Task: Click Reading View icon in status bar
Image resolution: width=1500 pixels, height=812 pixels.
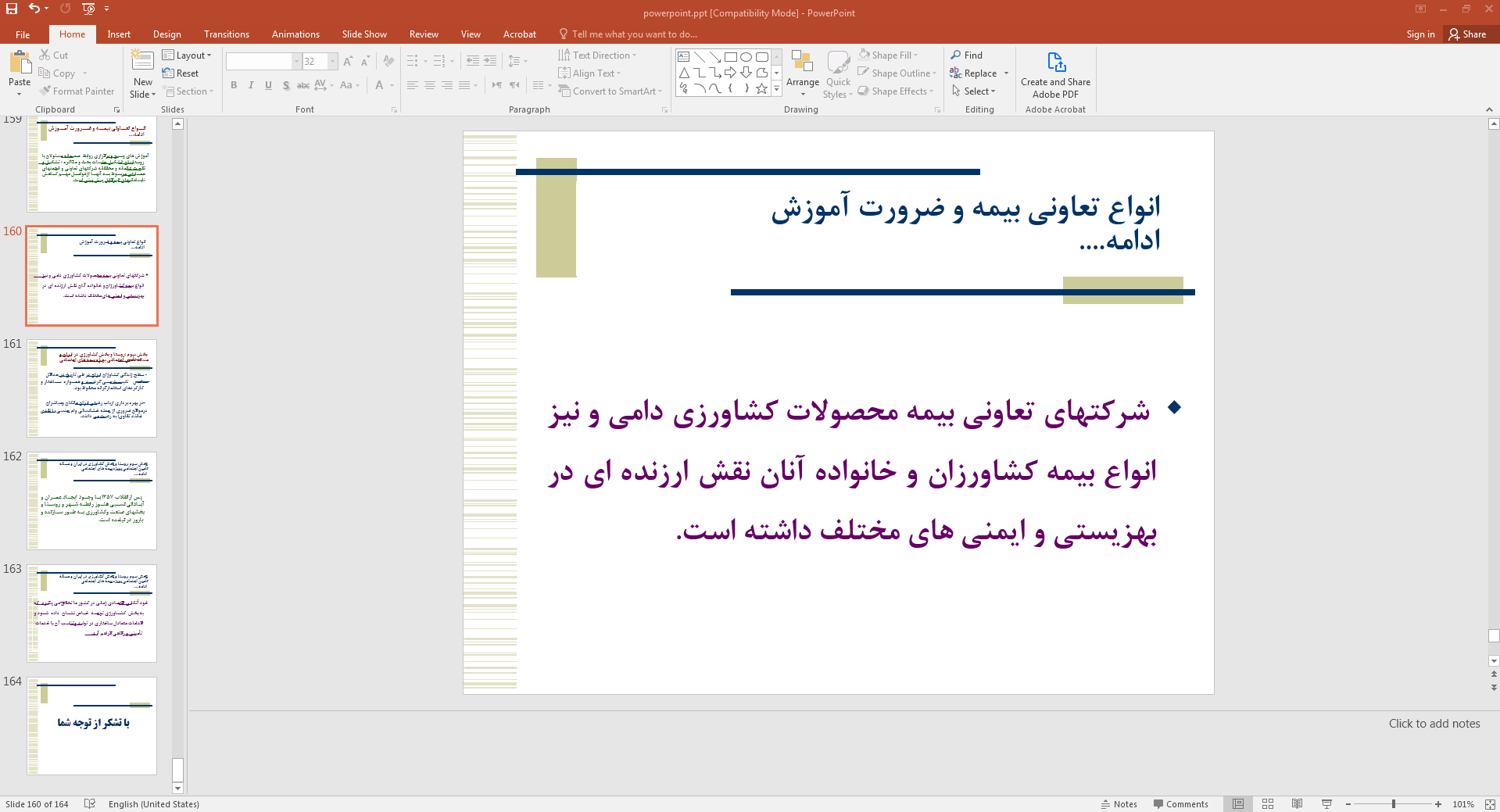Action: pyautogui.click(x=1298, y=803)
